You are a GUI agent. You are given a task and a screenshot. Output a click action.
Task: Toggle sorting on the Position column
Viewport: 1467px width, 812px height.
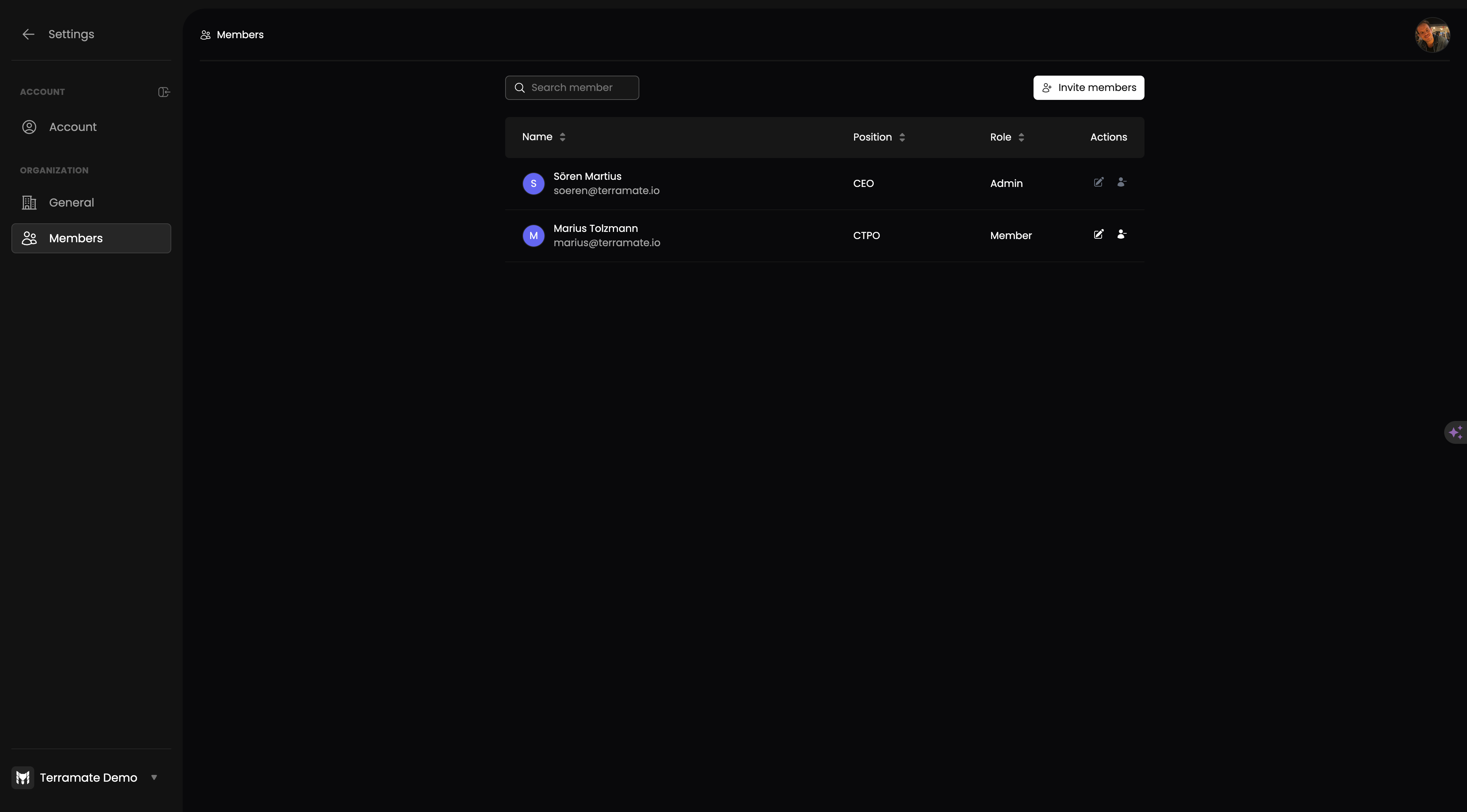coord(902,137)
